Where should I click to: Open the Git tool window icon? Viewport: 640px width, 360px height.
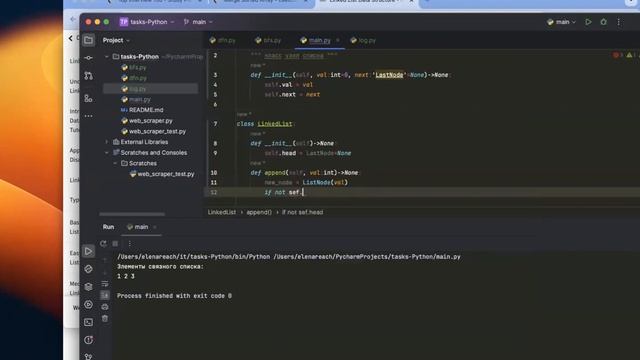pyautogui.click(x=88, y=356)
